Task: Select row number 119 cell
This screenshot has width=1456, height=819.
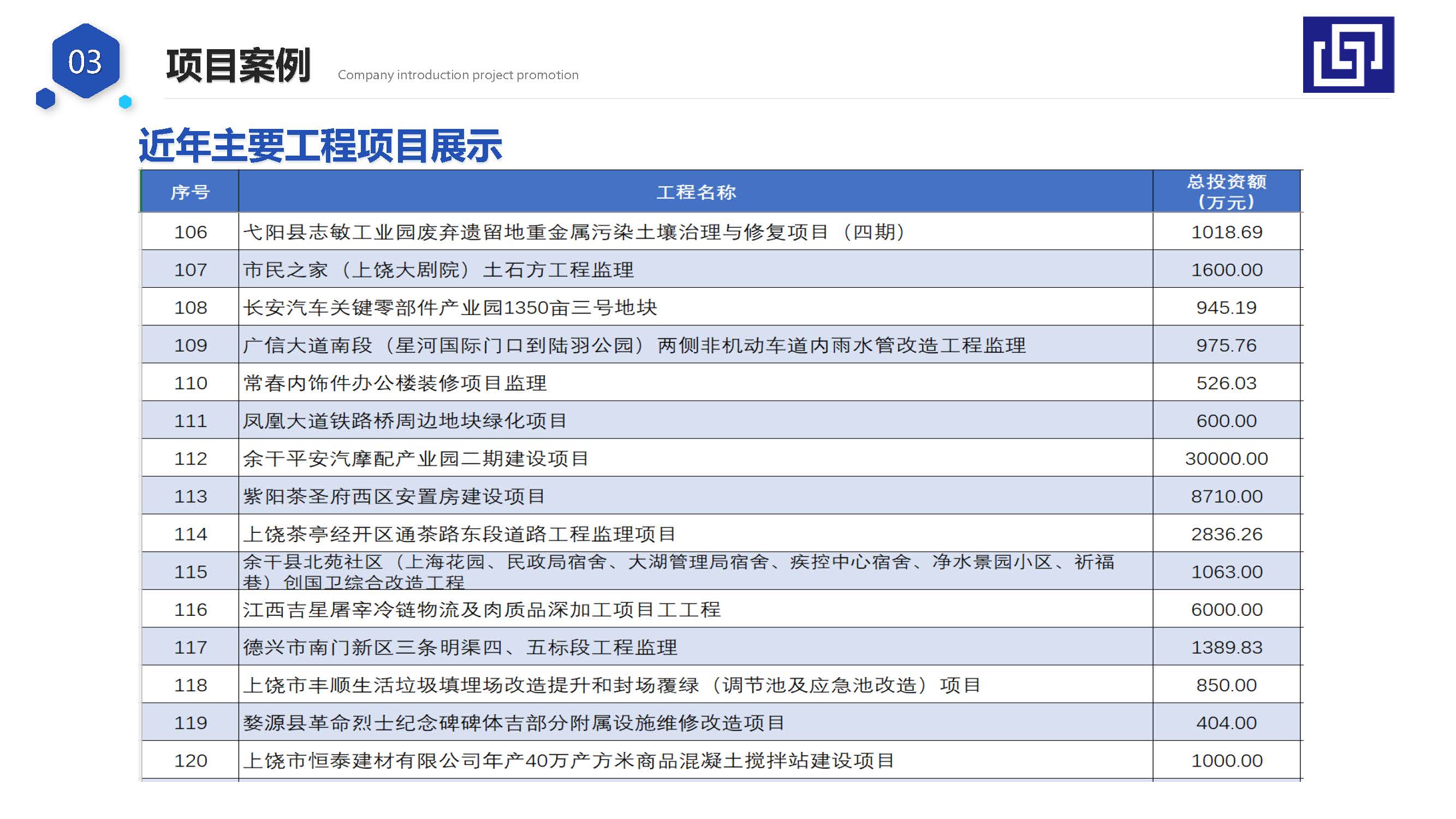Action: tap(190, 722)
